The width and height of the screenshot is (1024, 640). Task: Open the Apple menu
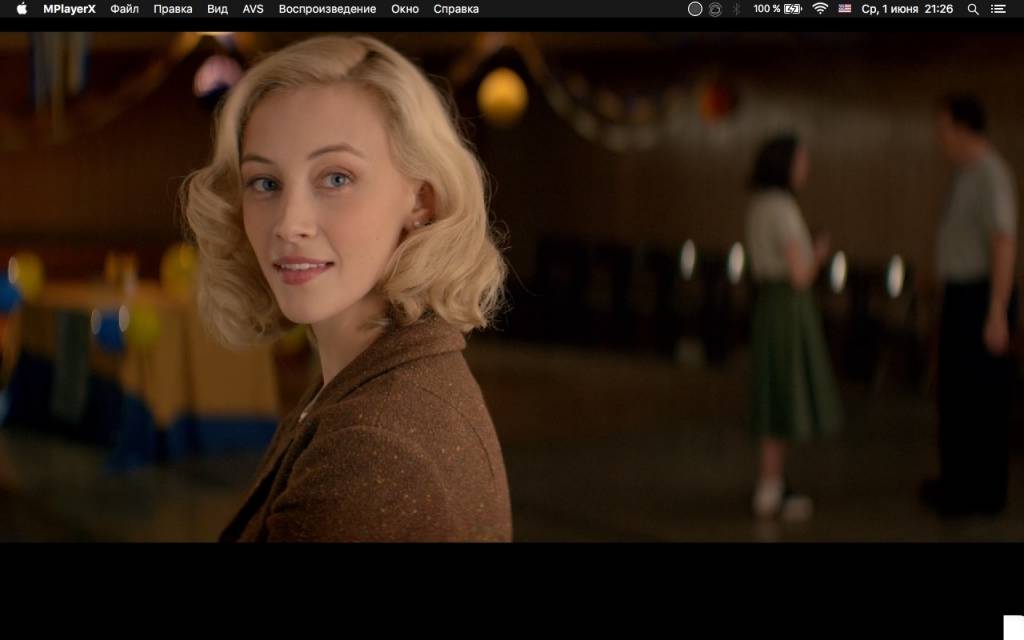pyautogui.click(x=22, y=8)
